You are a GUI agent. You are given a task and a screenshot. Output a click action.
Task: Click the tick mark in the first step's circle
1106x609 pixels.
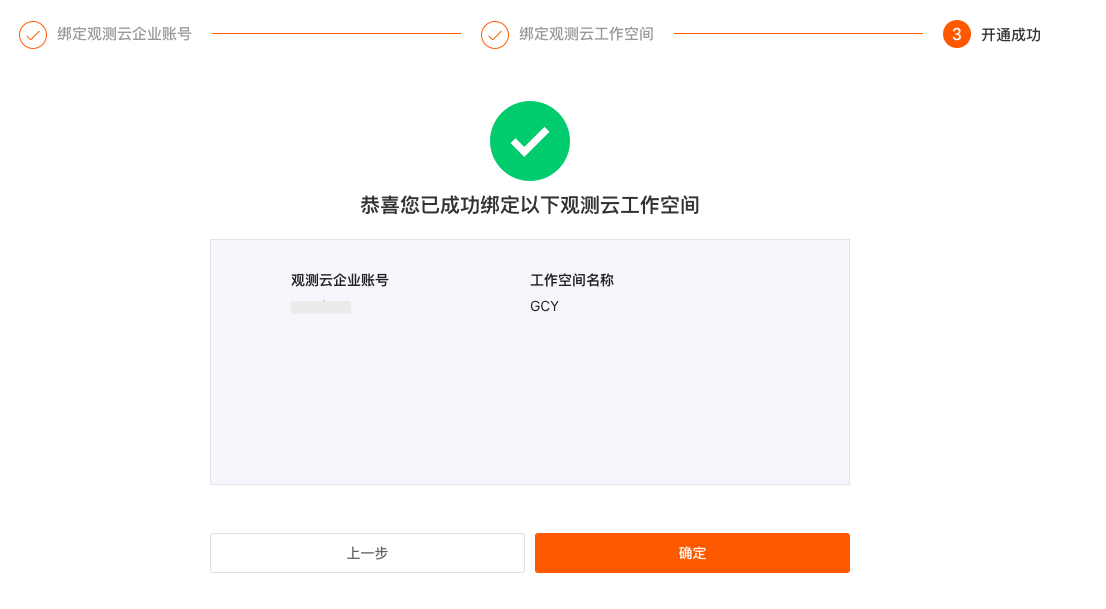tap(33, 35)
